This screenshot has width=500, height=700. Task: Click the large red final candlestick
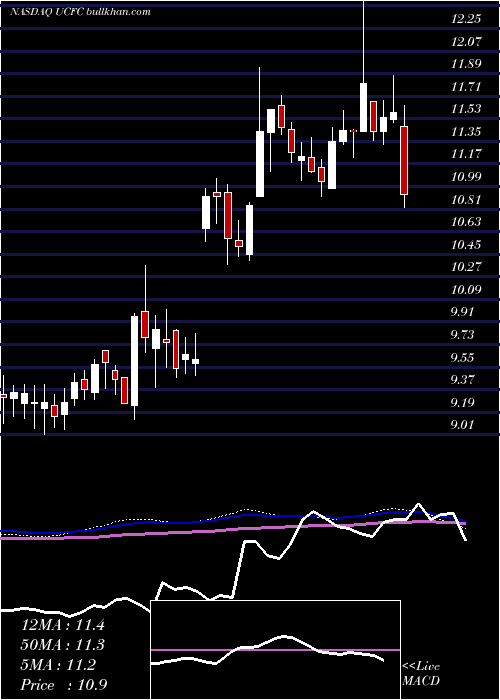tap(404, 156)
